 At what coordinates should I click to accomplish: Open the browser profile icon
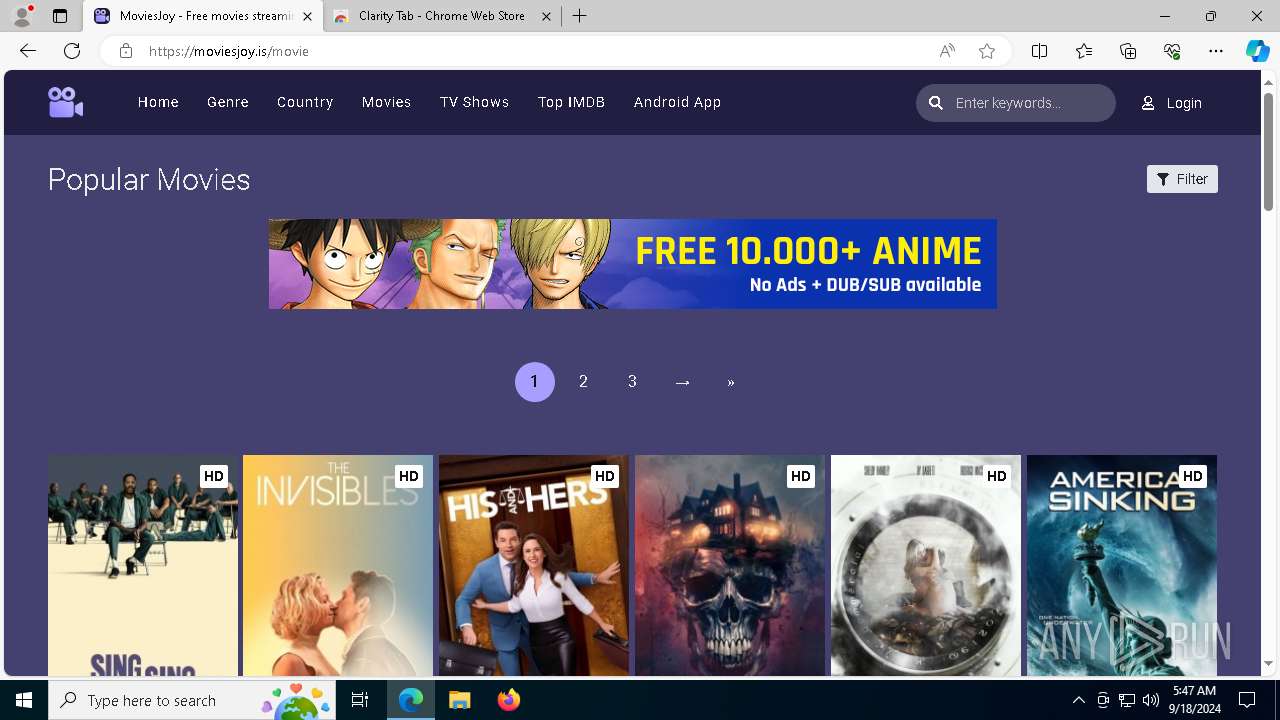[22, 16]
